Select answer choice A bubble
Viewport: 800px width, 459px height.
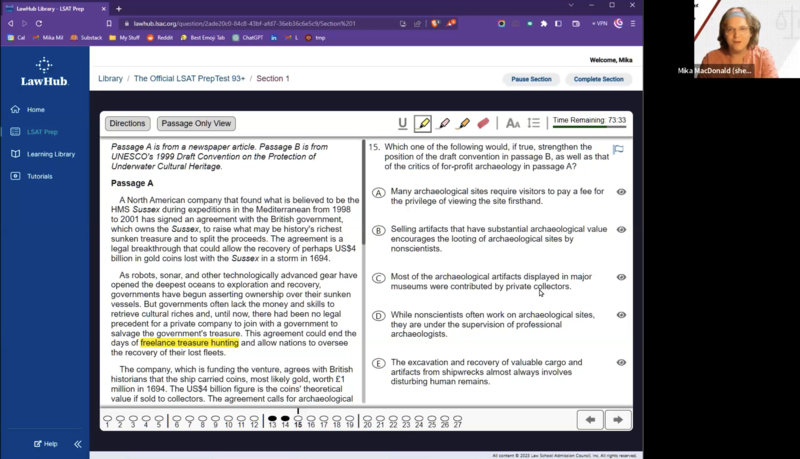point(379,193)
